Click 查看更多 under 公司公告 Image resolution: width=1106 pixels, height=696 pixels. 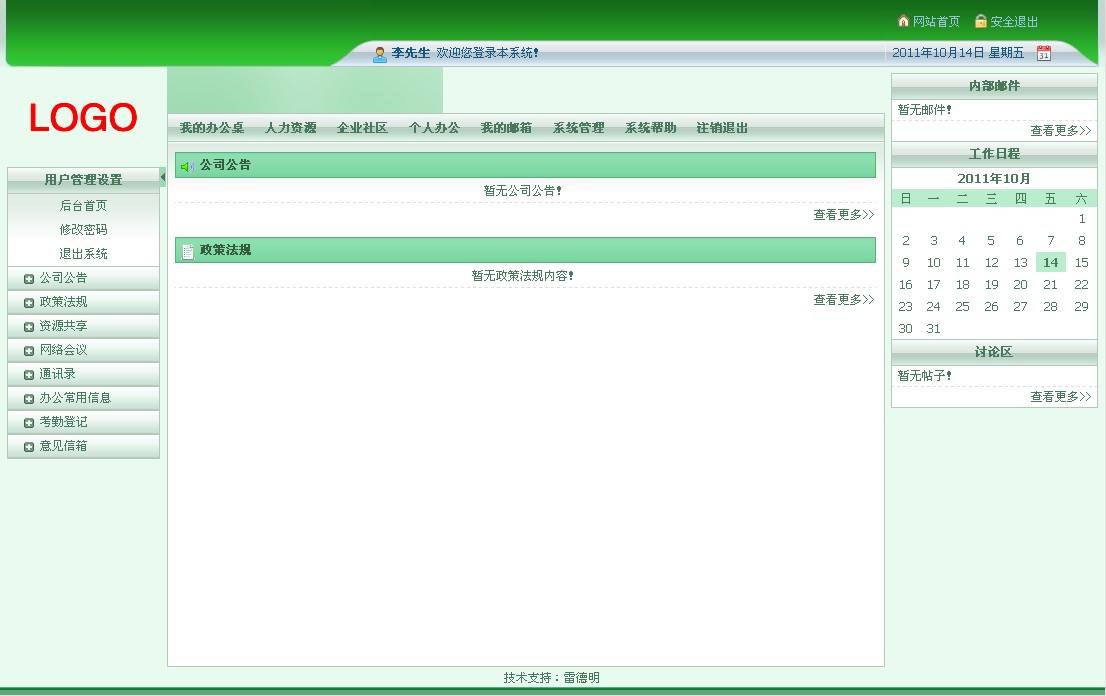[x=844, y=214]
